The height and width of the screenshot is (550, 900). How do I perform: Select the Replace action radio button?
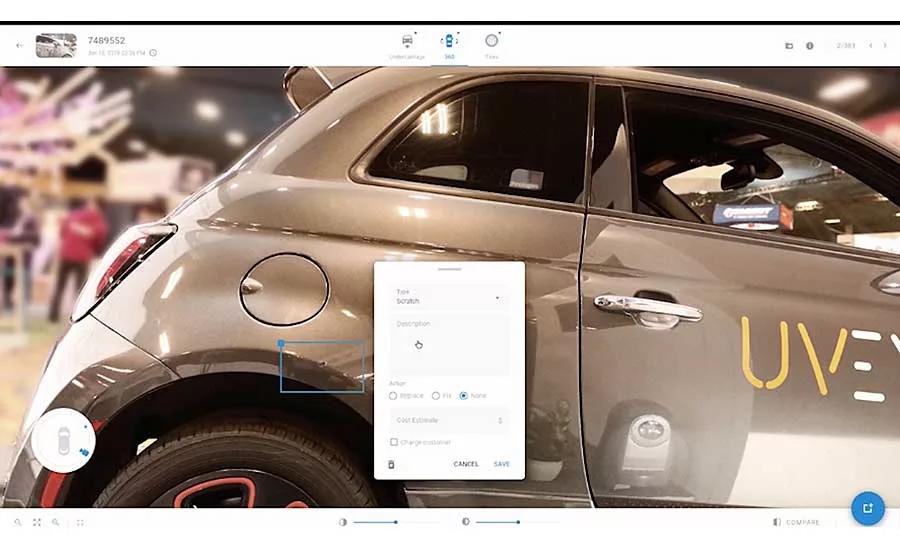(393, 396)
